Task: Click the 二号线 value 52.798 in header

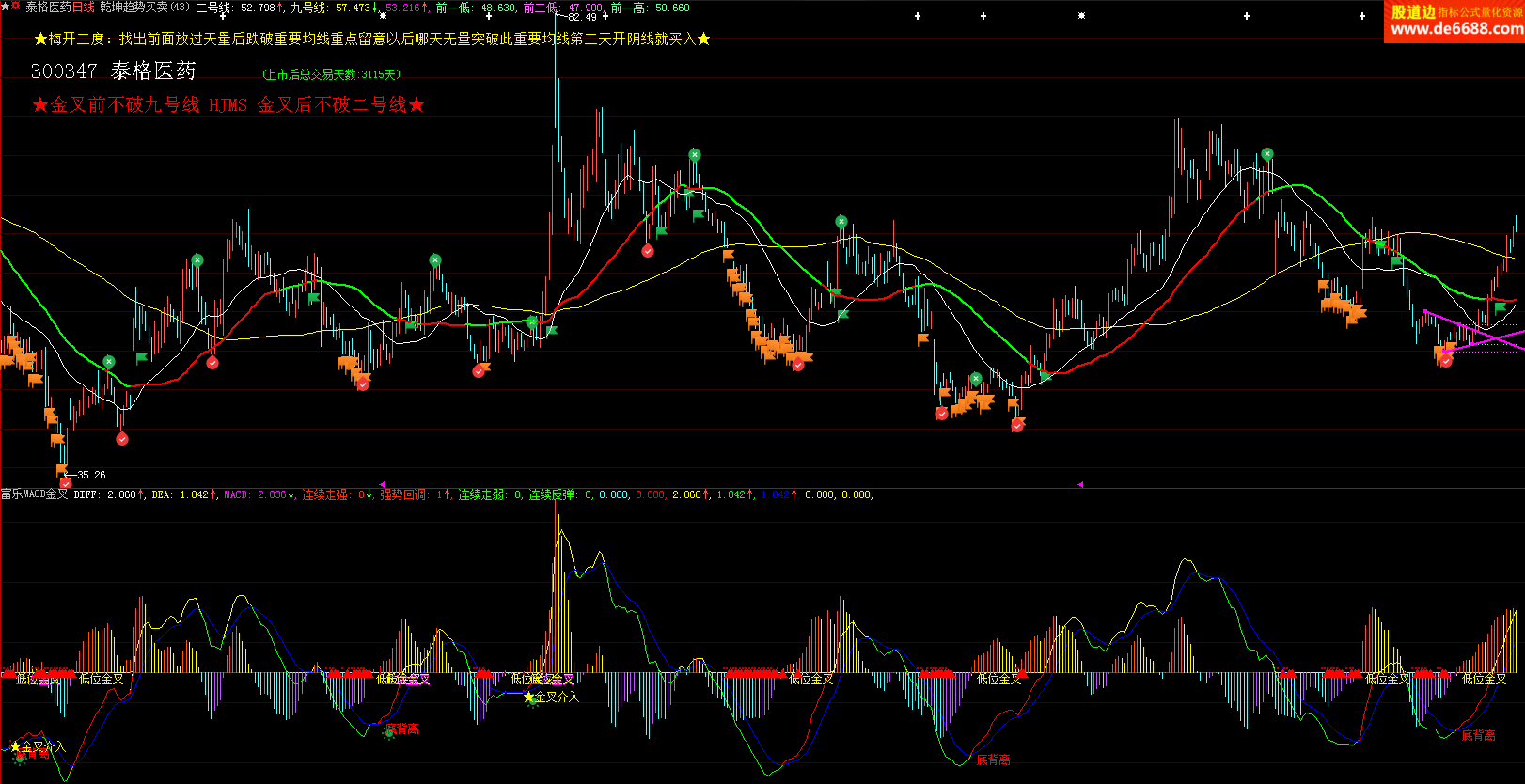Action: (x=258, y=8)
